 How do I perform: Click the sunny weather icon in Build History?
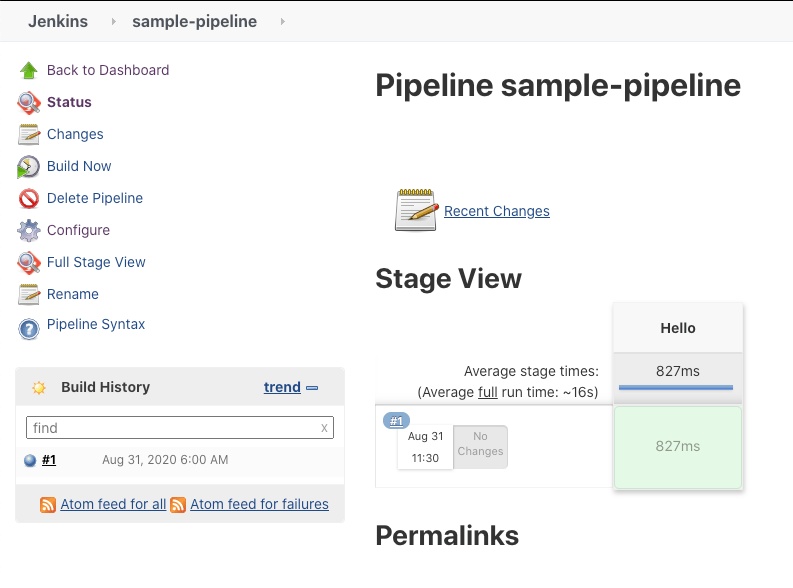(39, 388)
